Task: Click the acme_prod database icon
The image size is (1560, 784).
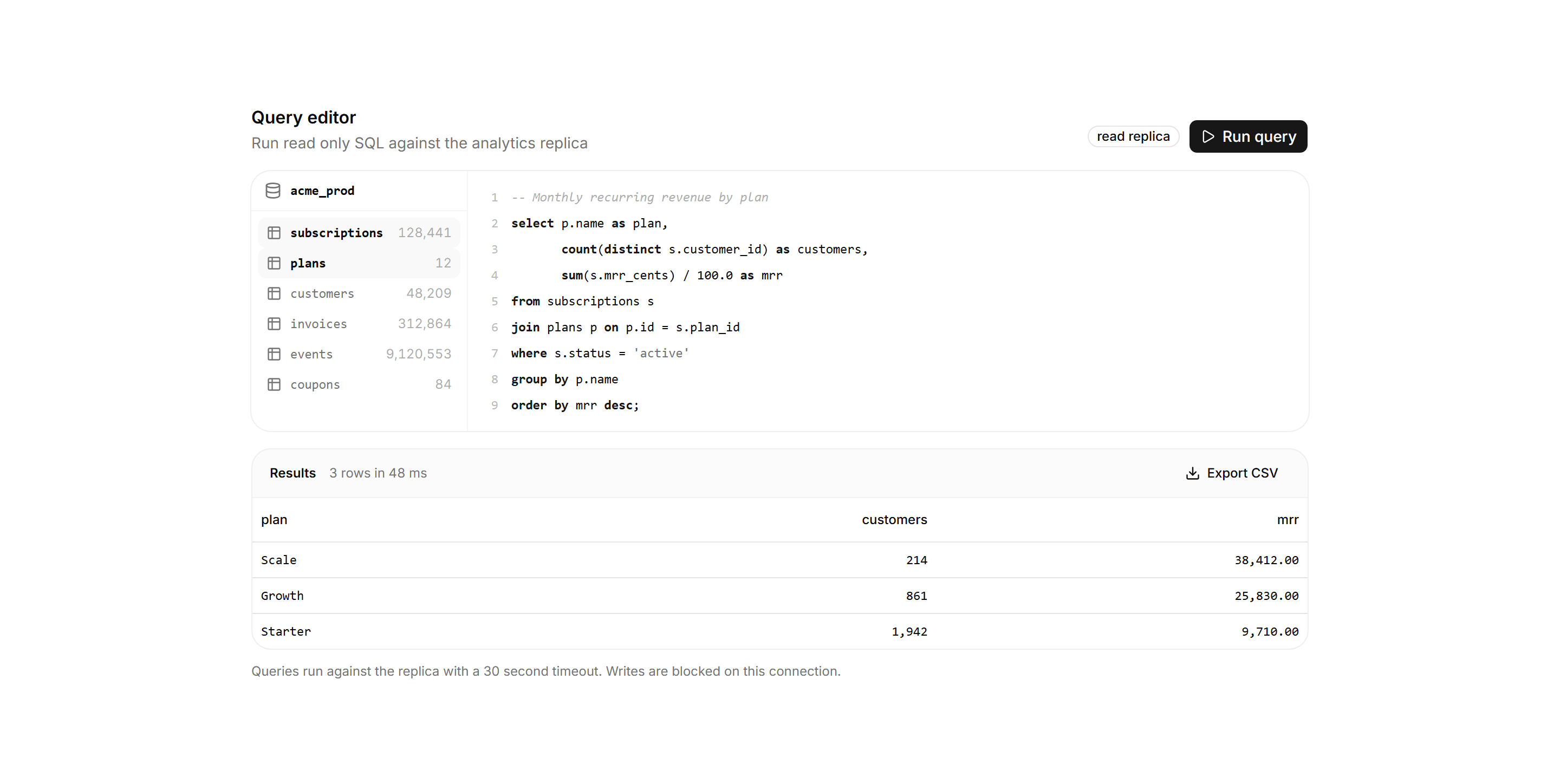Action: [x=273, y=191]
